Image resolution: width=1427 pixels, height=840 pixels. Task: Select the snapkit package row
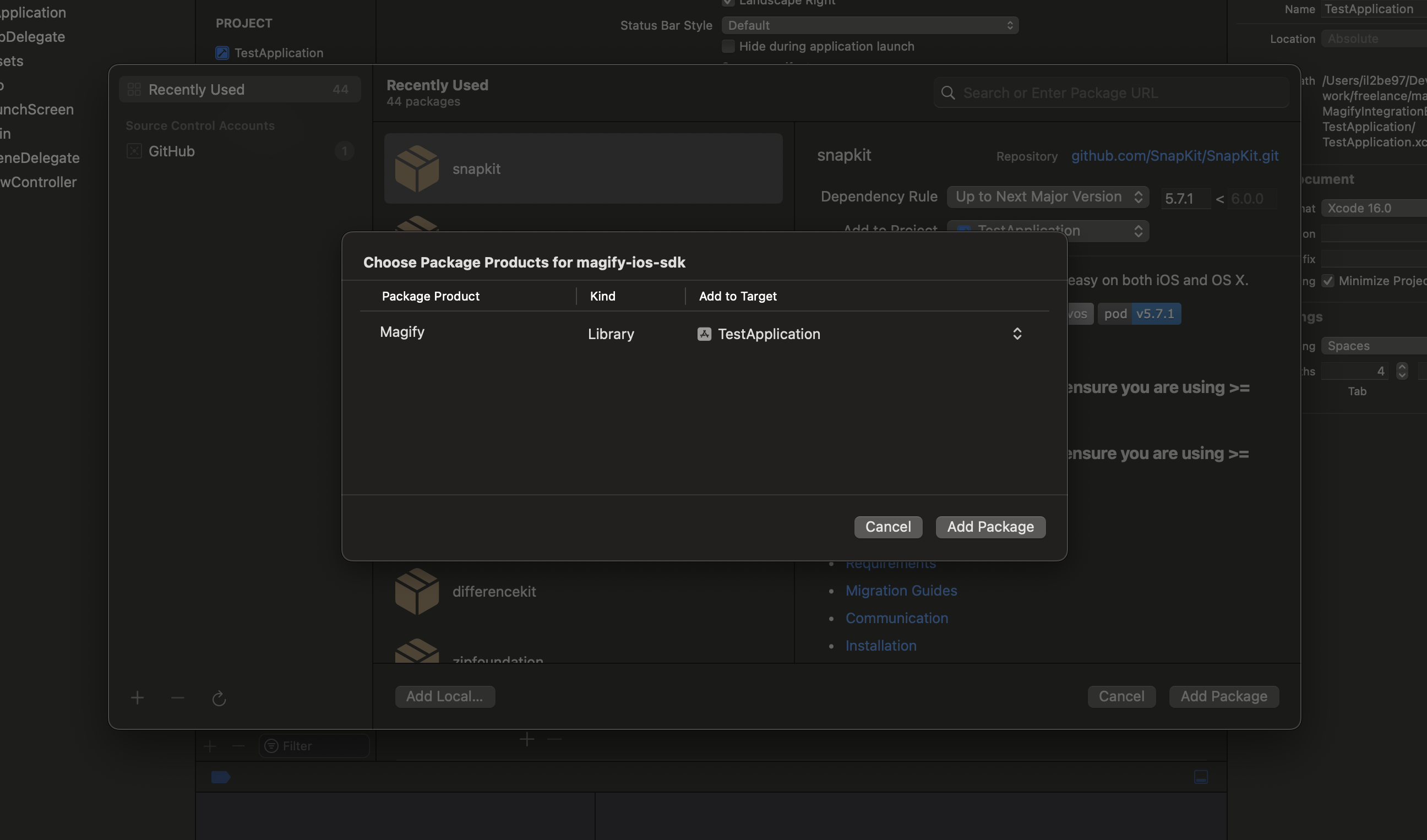click(x=583, y=168)
